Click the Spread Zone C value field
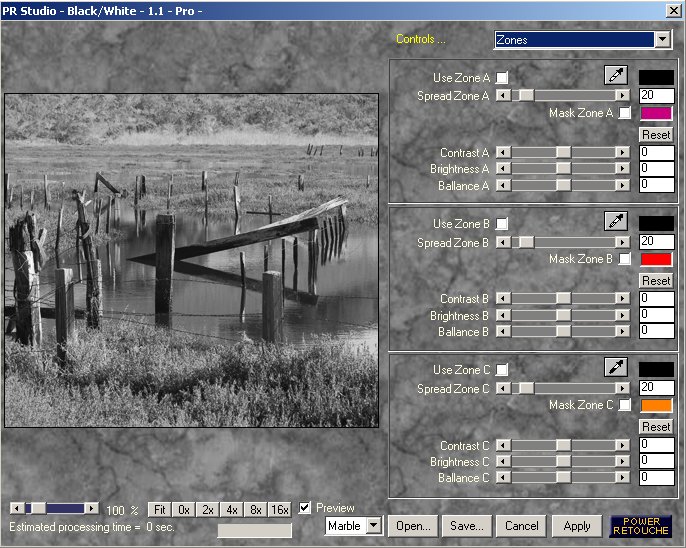The height and width of the screenshot is (548, 686). [657, 387]
